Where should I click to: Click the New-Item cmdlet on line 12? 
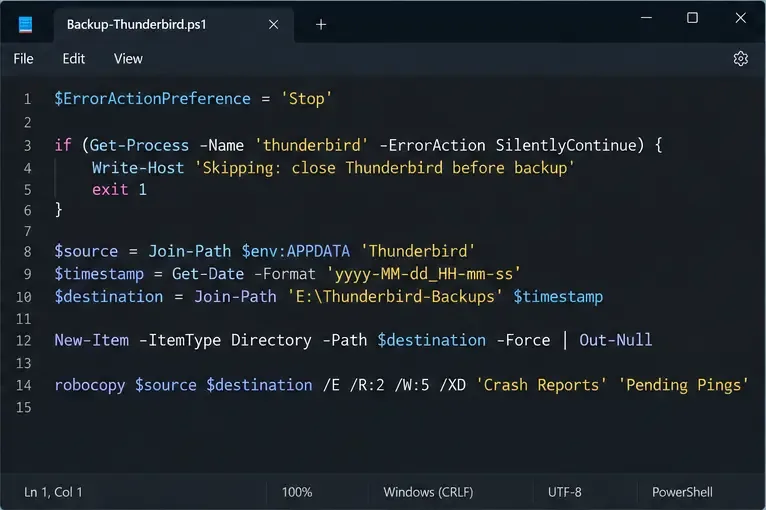[92, 340]
